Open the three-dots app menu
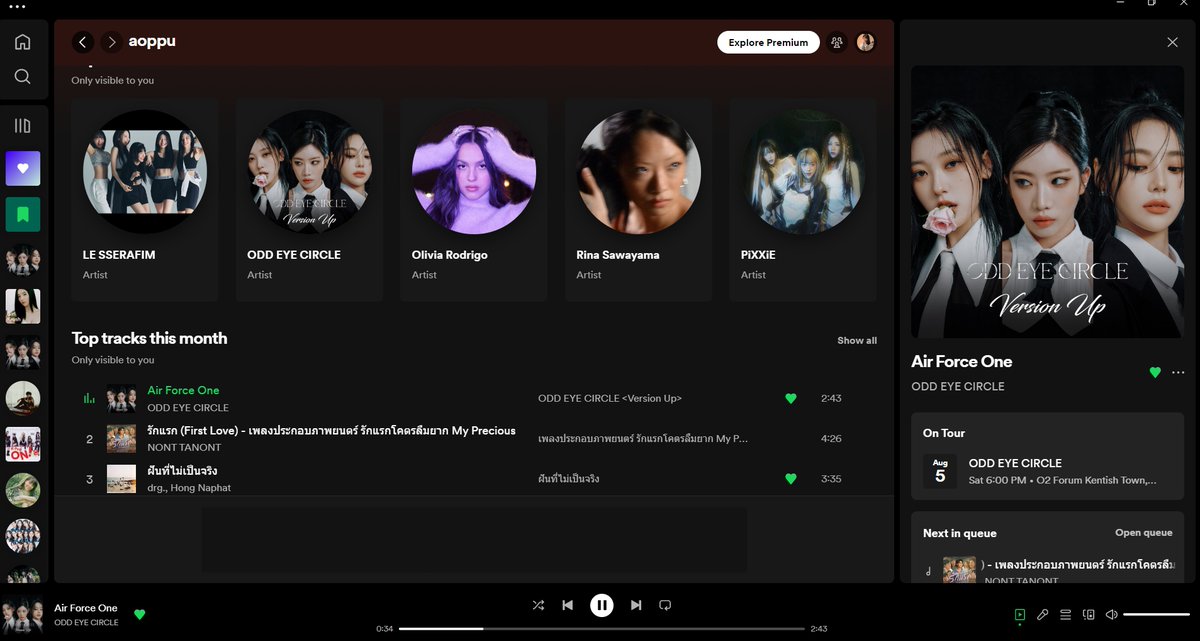1200x641 pixels. click(17, 6)
